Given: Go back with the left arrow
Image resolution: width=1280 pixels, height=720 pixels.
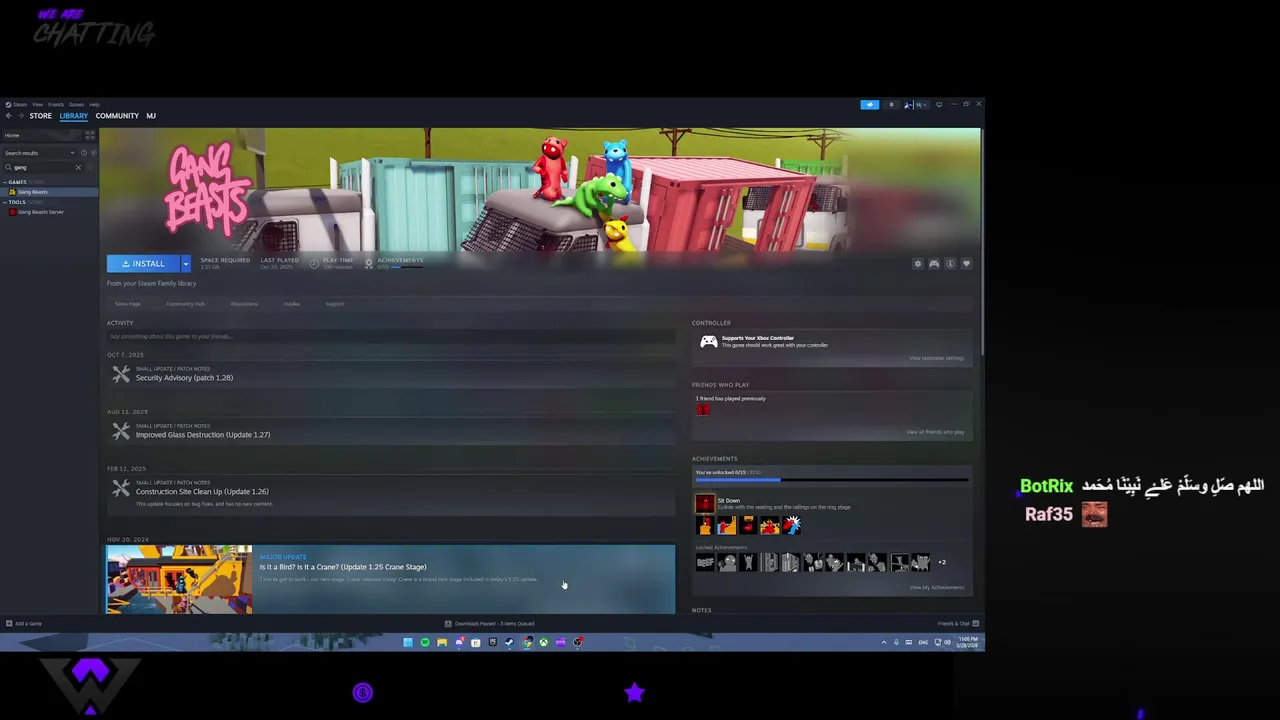Looking at the screenshot, I should coord(8,116).
